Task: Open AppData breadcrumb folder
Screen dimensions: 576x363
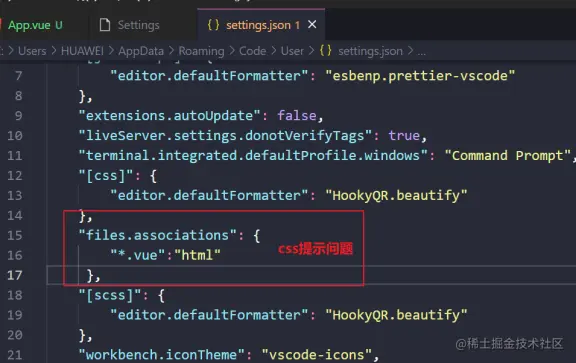Action: [141, 51]
